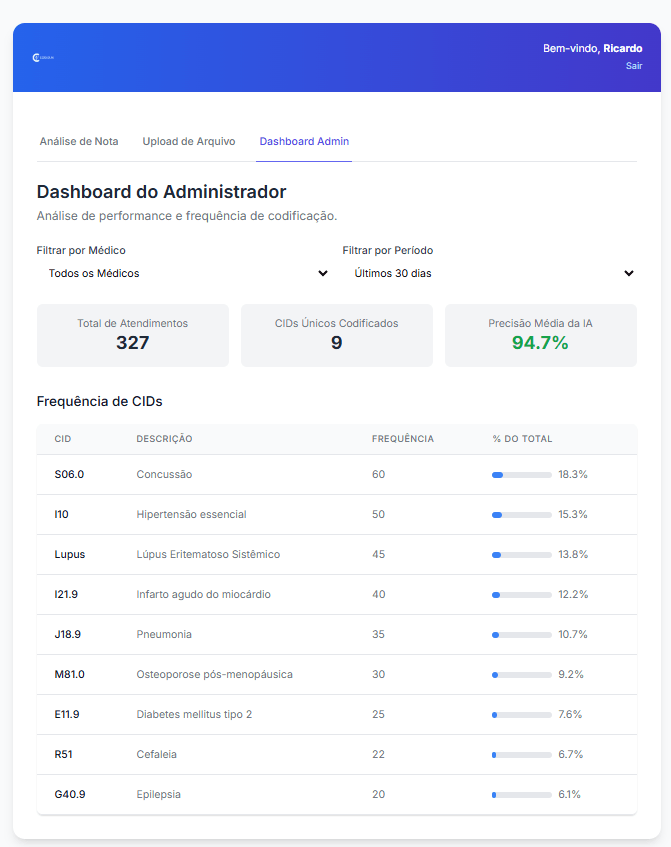Expand the Filtrar por Período dropdown

pos(490,273)
